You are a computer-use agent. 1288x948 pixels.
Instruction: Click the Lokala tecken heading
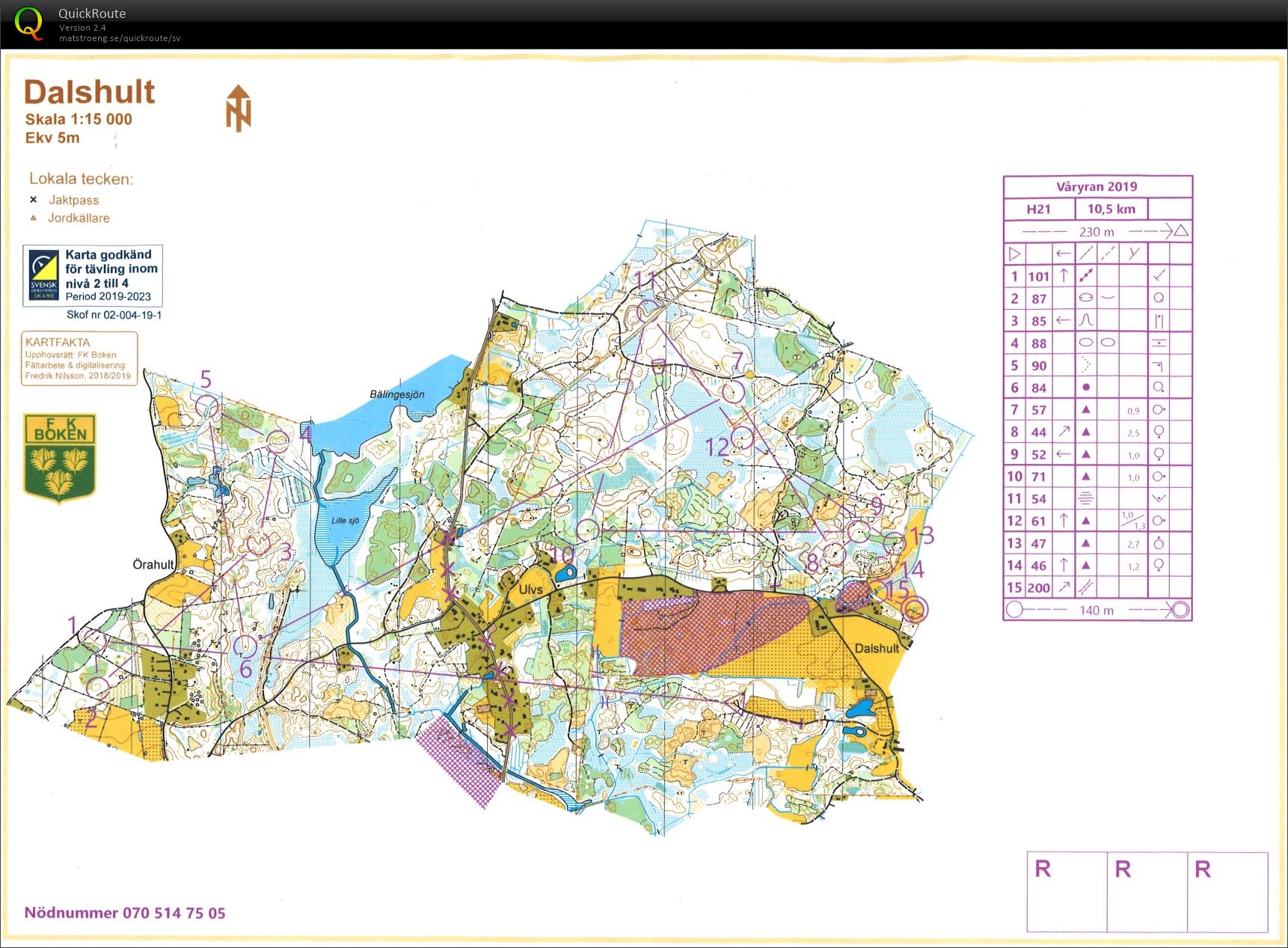point(81,179)
